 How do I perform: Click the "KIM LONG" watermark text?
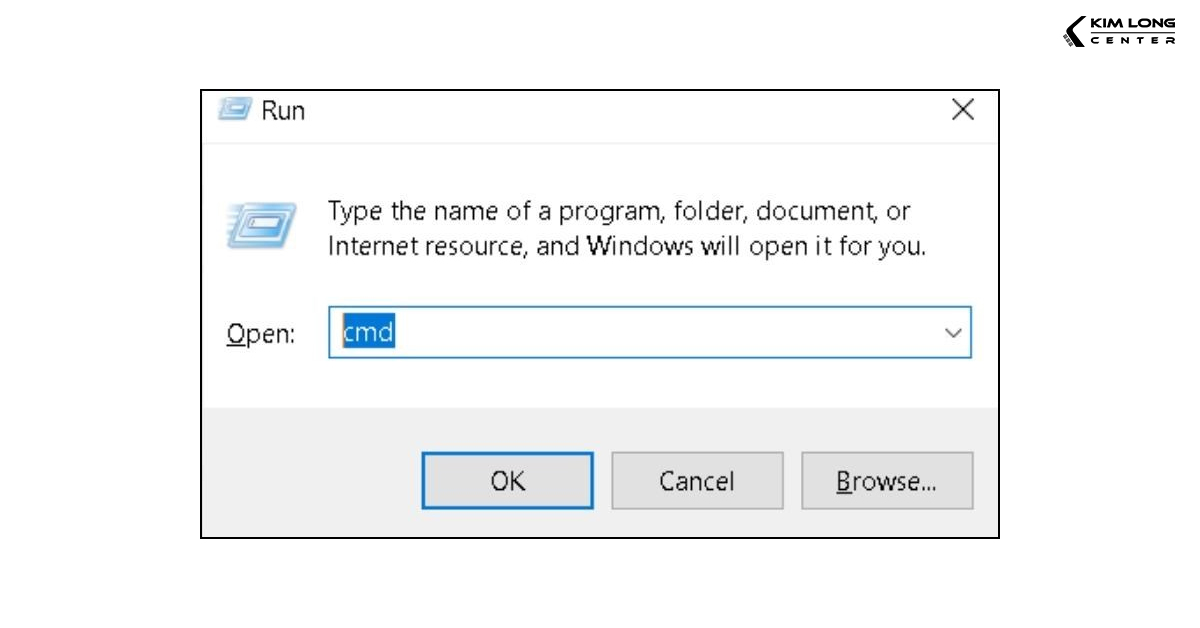[1132, 24]
